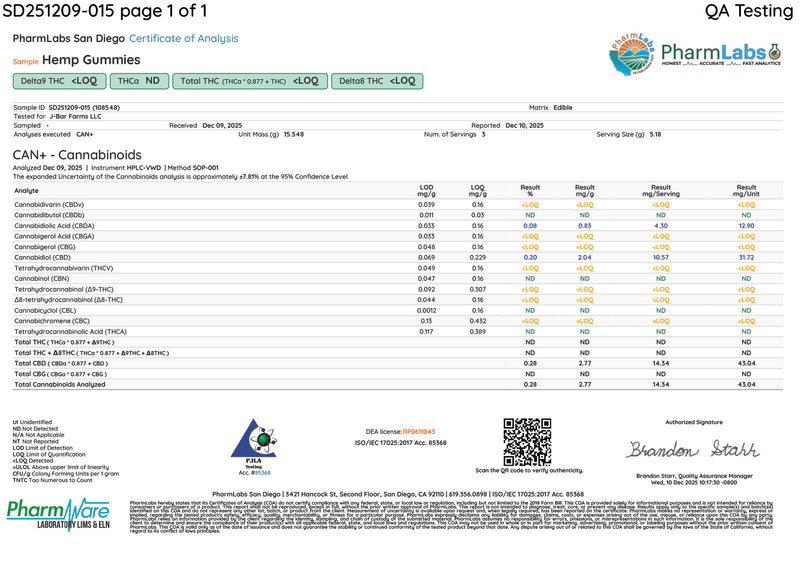Click the Num. of Servings label
The width and height of the screenshot is (800, 572).
pyautogui.click(x=450, y=135)
